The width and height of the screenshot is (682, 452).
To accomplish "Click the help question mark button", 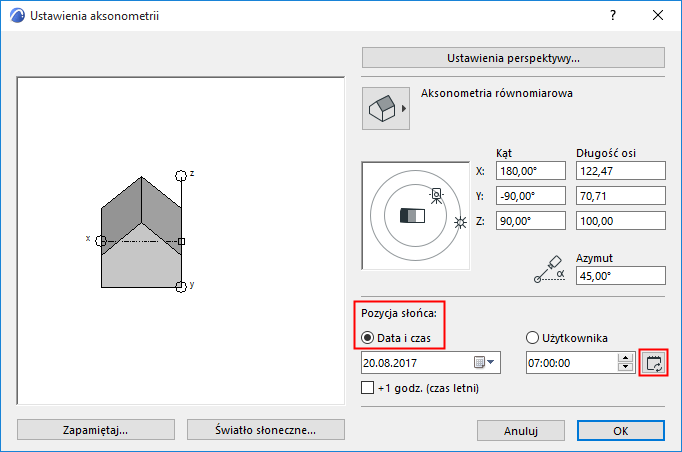I will point(613,16).
